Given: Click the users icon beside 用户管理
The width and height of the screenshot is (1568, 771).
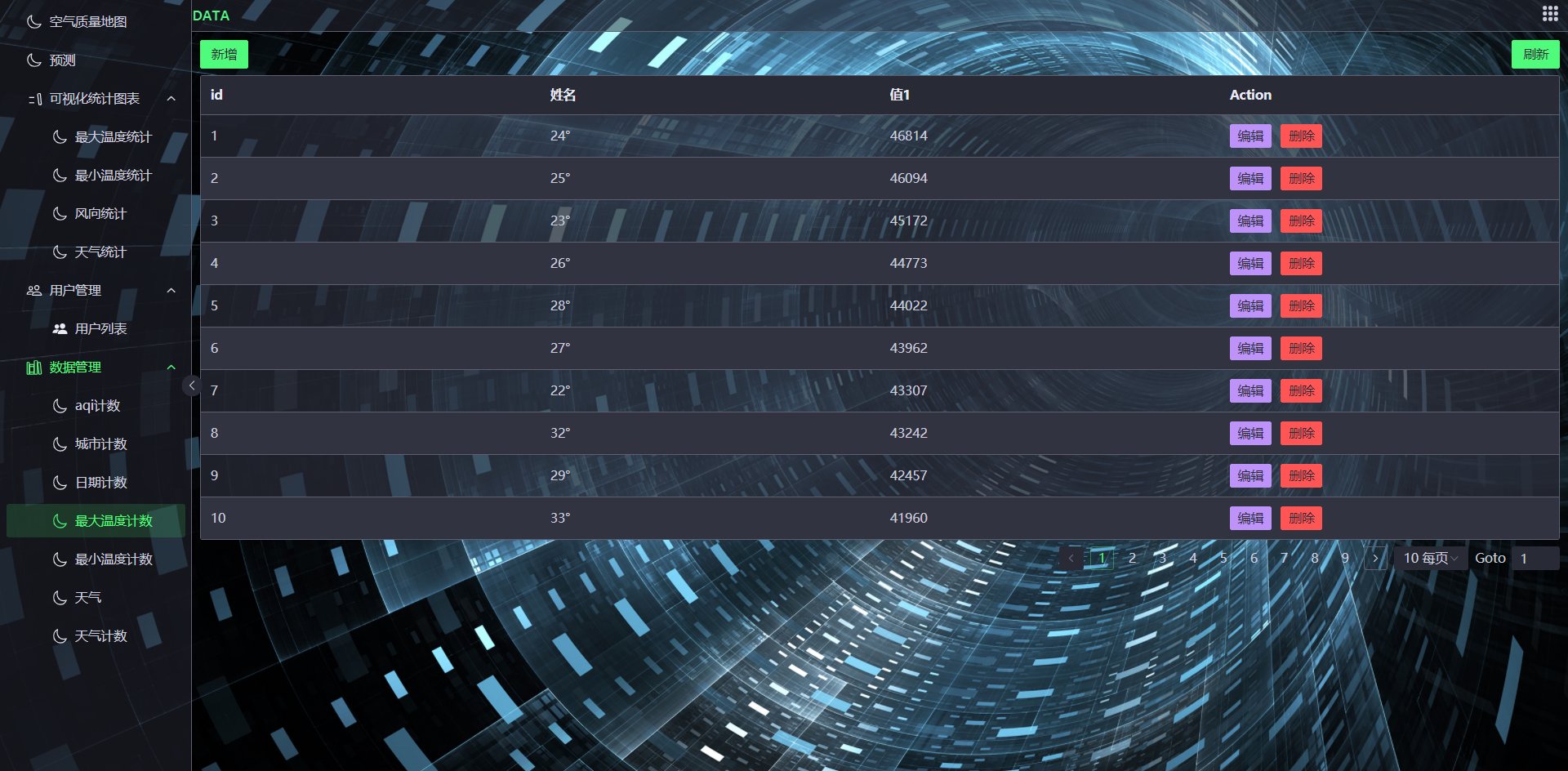Looking at the screenshot, I should (34, 290).
